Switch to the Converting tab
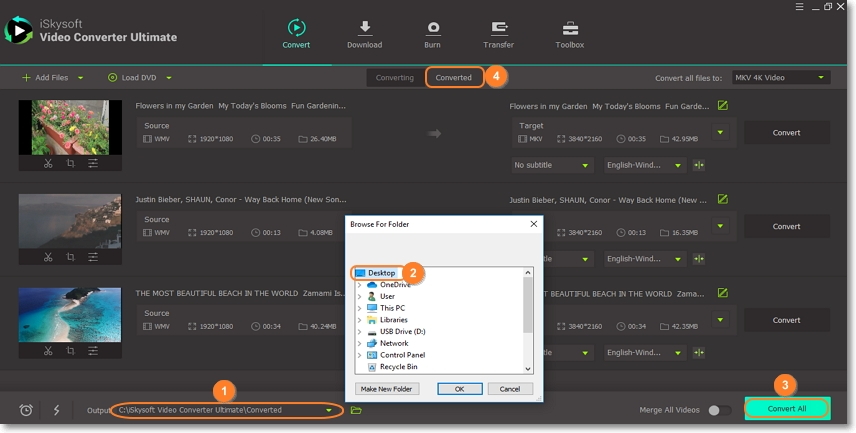Screen dimensions: 856x433 tap(395, 77)
